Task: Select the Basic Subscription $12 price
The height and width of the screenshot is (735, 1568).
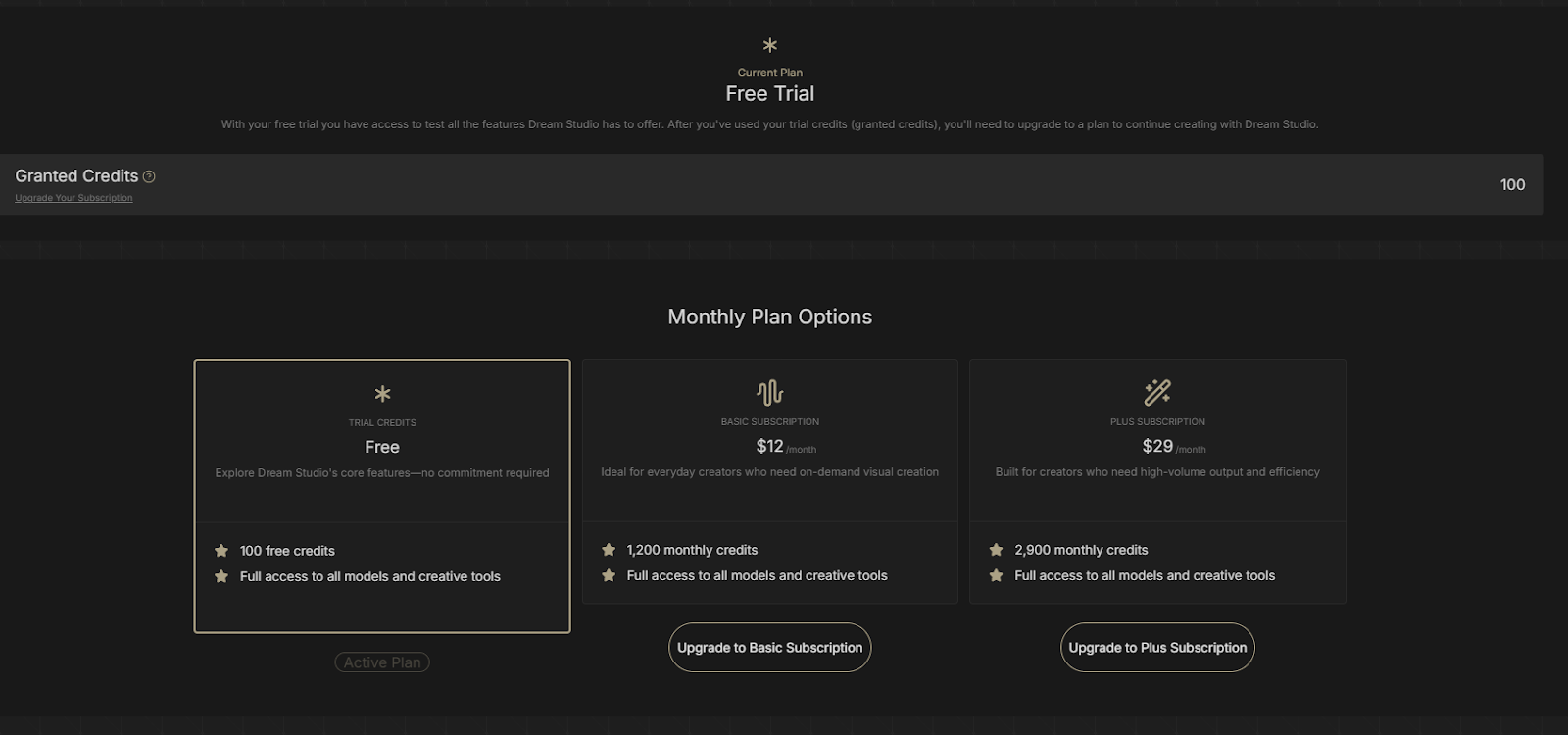Action: click(x=770, y=446)
